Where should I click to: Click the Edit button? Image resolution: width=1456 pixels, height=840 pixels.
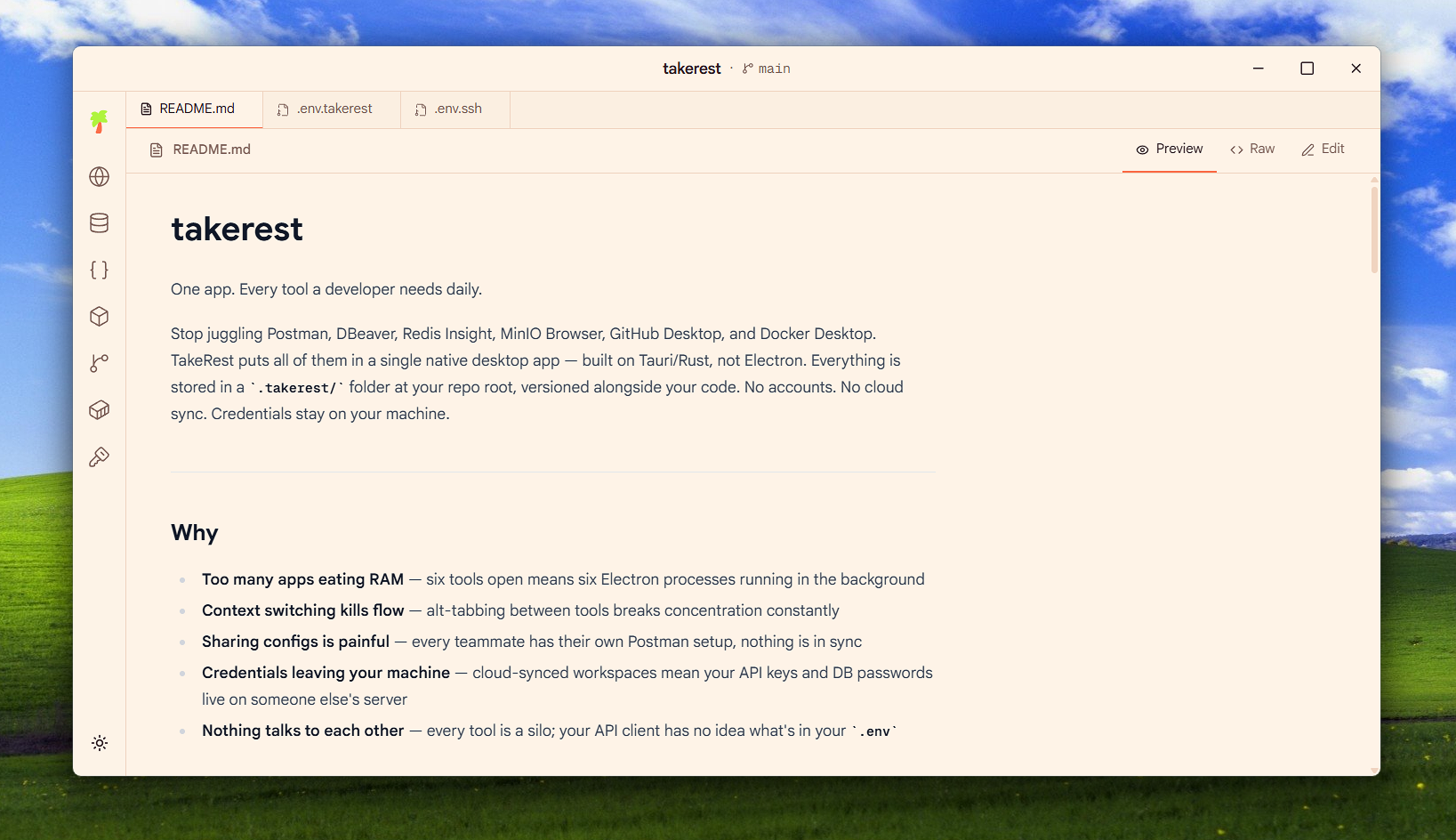1323,149
